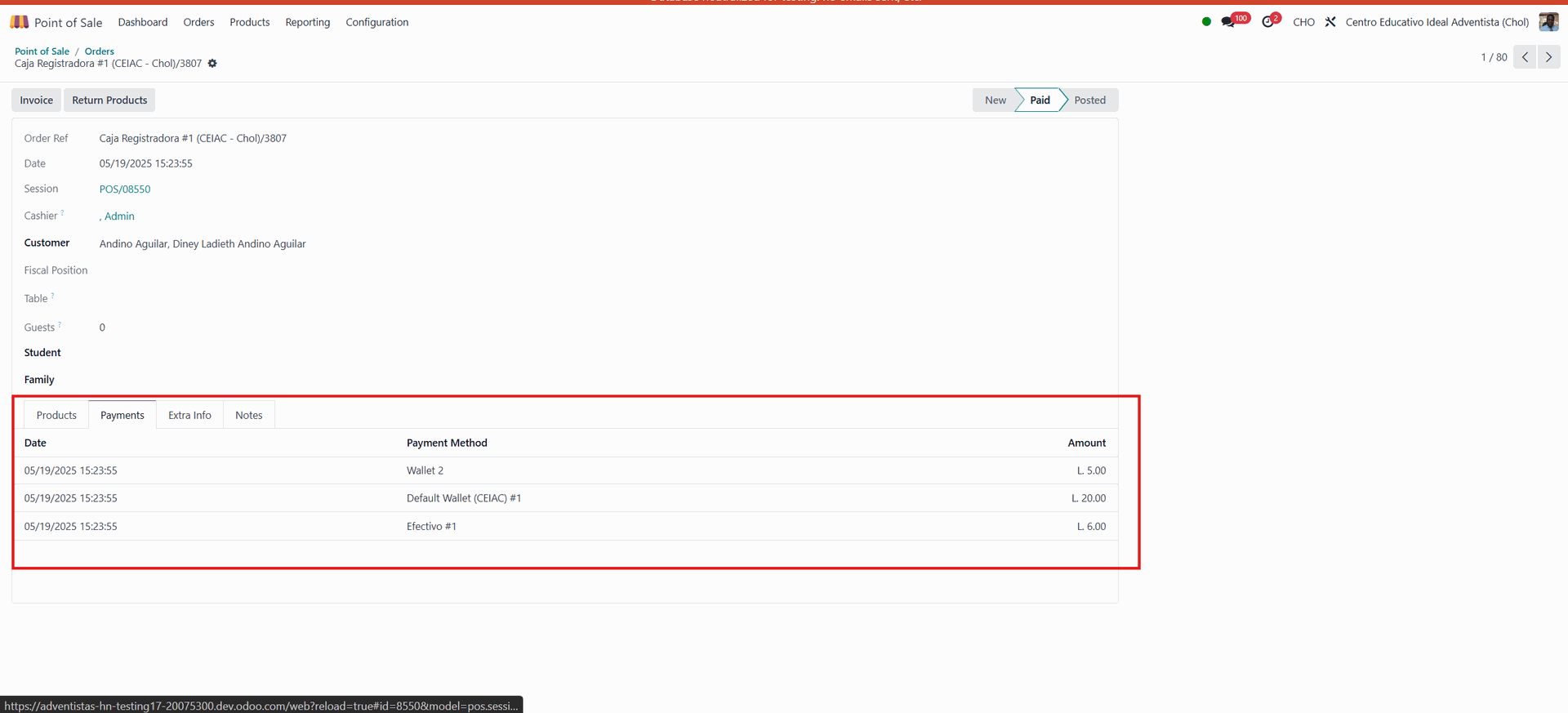Open the Reporting menu
1568x713 pixels.
307,22
